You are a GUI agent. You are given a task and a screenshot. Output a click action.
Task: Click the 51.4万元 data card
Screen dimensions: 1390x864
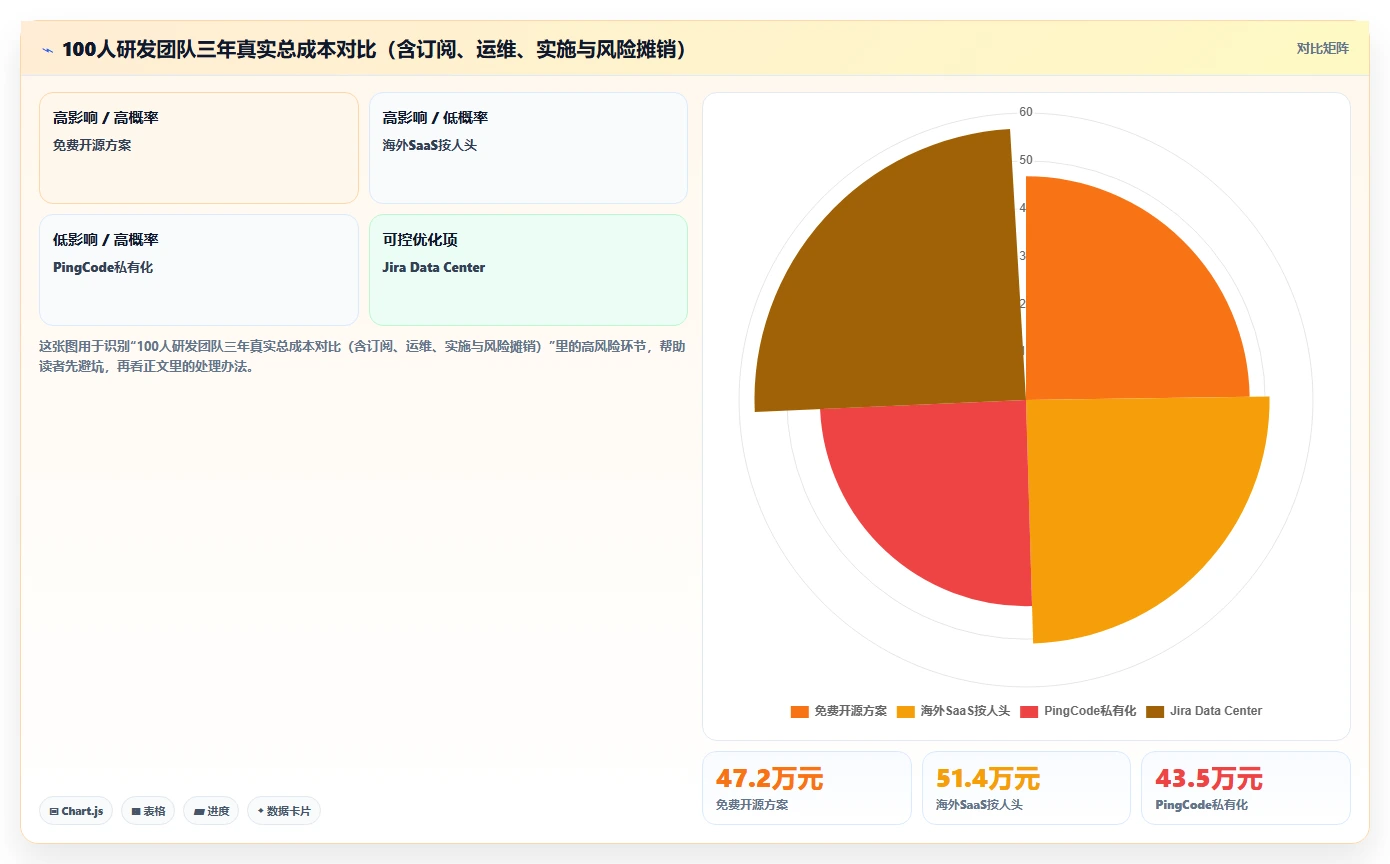[x=1026, y=788]
